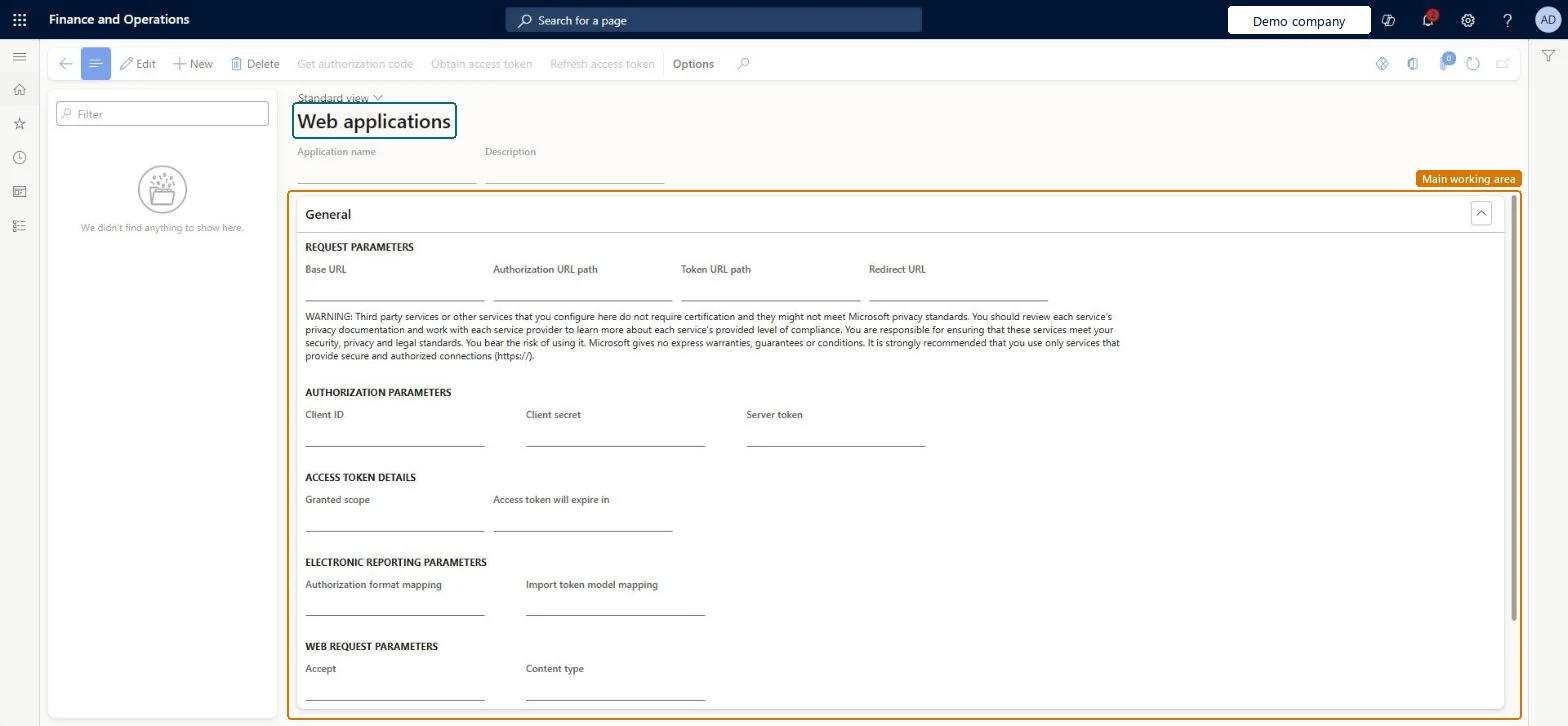Open the Workspaces icon in the sidebar
The width and height of the screenshot is (1568, 726).
[19, 192]
